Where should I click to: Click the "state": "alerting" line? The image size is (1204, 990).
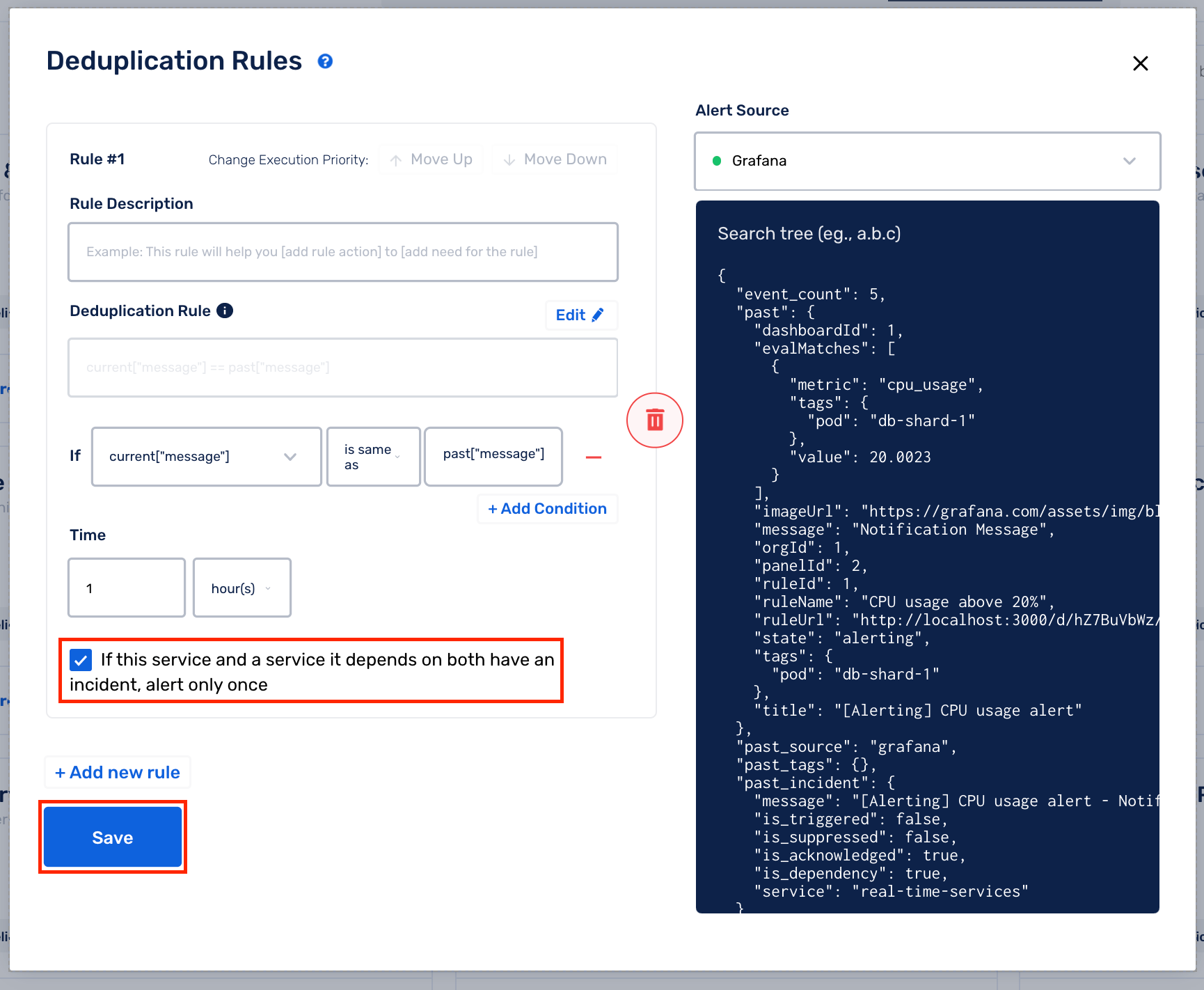pyautogui.click(x=842, y=638)
